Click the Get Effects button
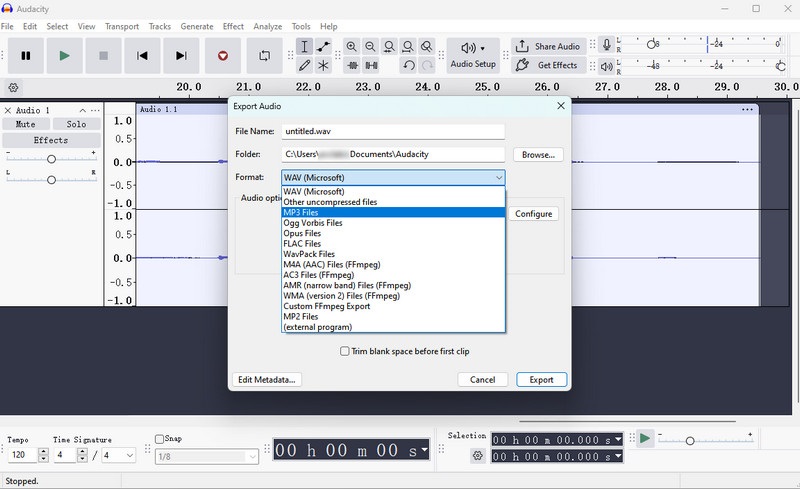This screenshot has height=489, width=800. (548, 65)
